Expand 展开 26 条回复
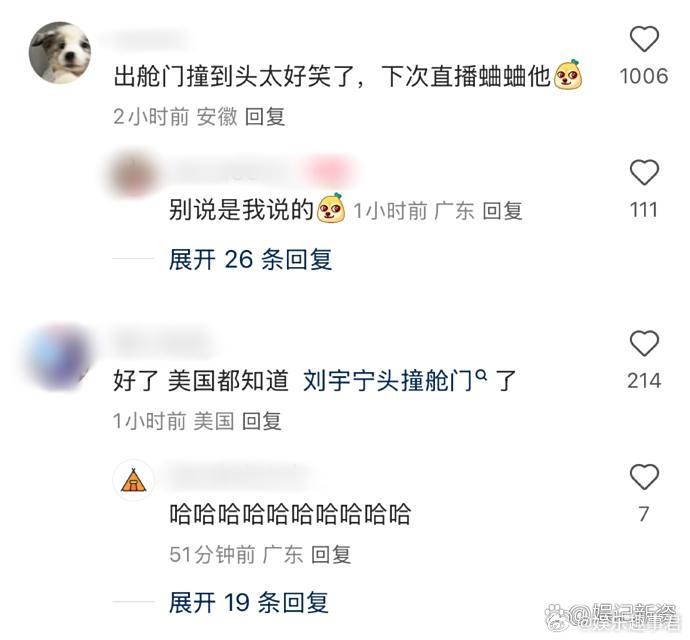The width and height of the screenshot is (690, 640). coord(250,259)
